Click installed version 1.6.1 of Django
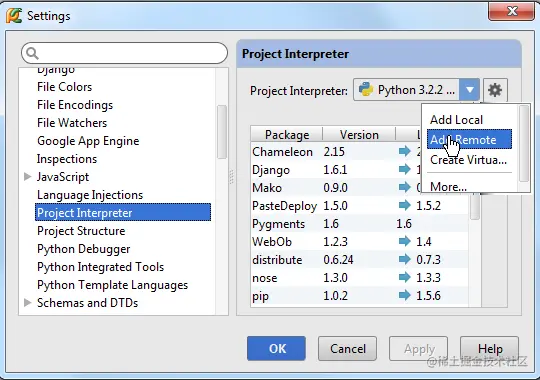 tap(335, 170)
